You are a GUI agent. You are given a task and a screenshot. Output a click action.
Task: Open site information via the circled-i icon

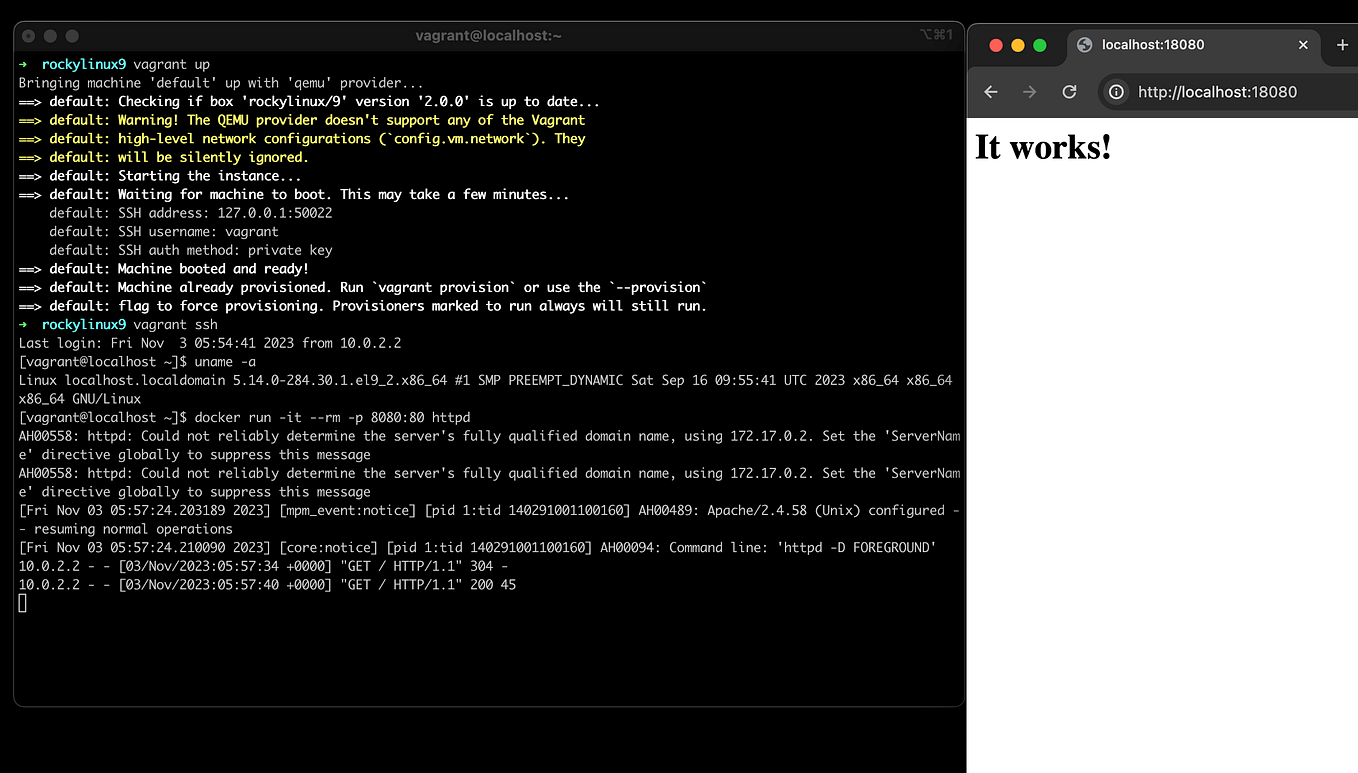click(x=1115, y=92)
